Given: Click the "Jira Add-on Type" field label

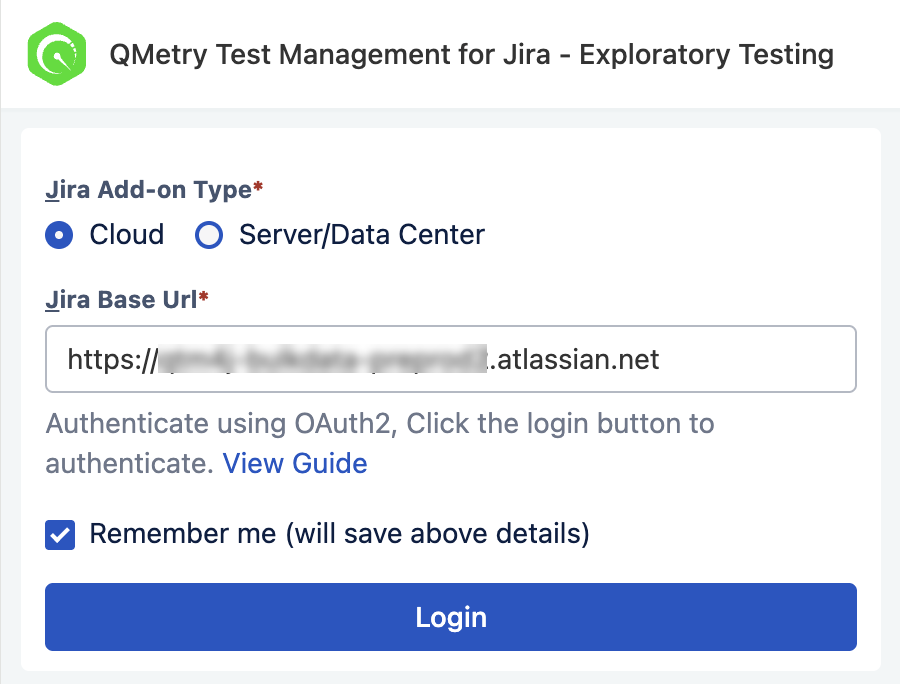Looking at the screenshot, I should point(149,190).
